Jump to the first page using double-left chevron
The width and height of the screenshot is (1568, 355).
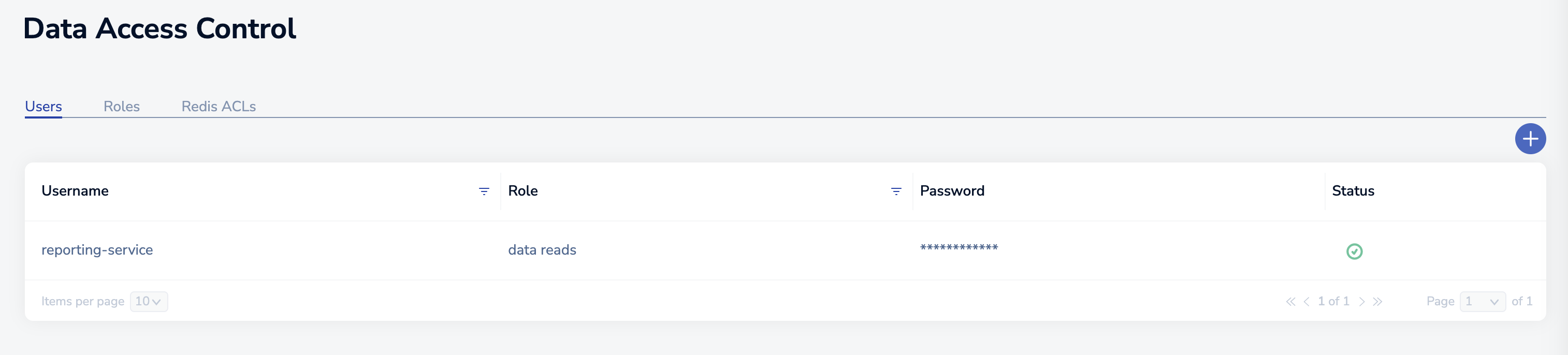(x=1291, y=301)
